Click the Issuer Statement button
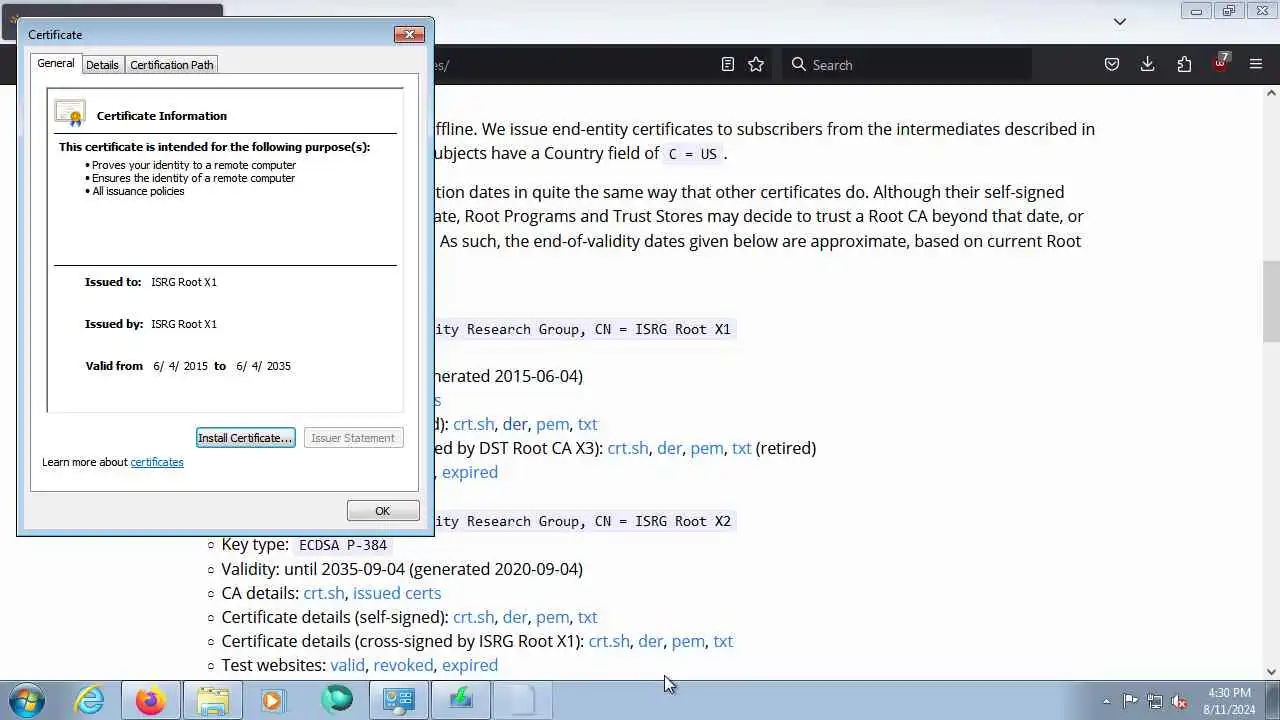This screenshot has width=1280, height=720. point(353,438)
